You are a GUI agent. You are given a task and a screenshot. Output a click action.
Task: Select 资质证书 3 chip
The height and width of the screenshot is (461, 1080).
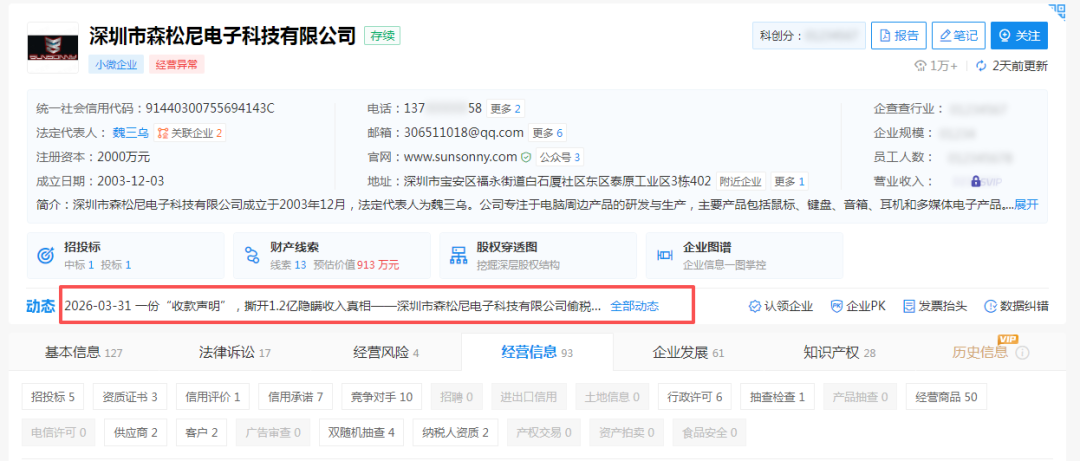(130, 397)
